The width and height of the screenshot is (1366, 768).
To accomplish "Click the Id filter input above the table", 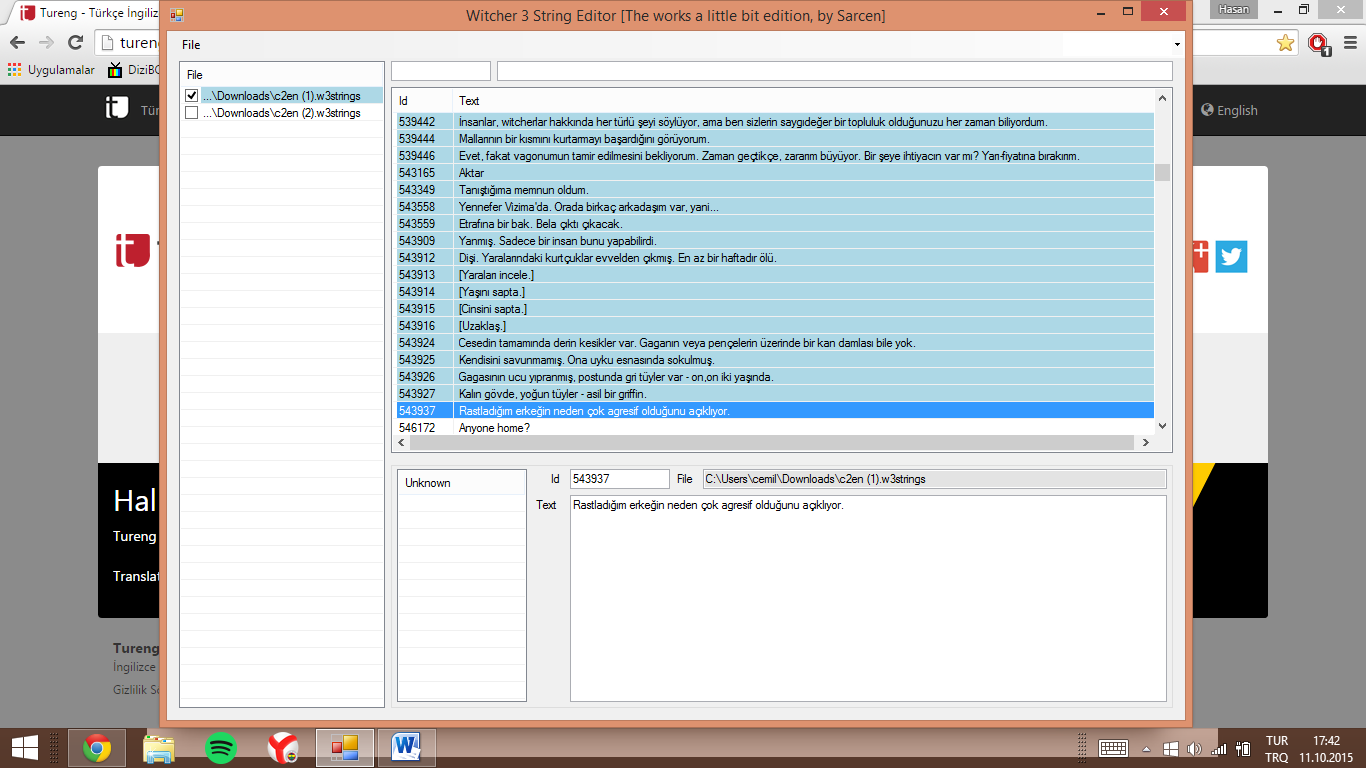I will tap(441, 71).
